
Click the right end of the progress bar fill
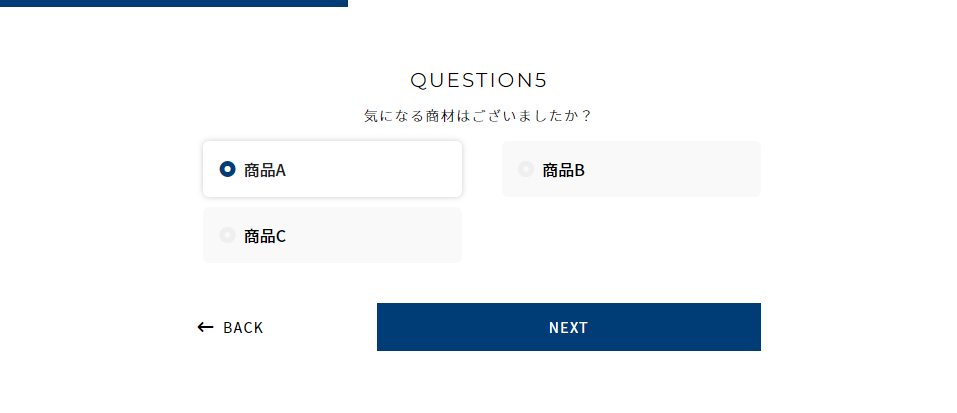coord(343,3)
